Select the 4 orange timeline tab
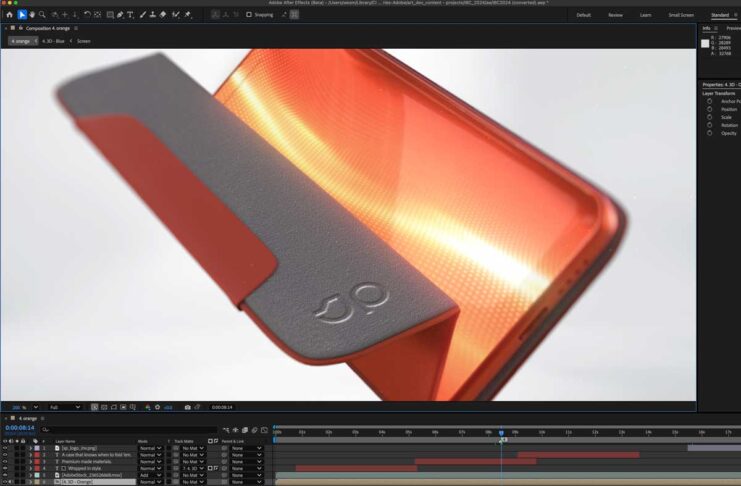This screenshot has height=486, width=741. click(x=28, y=418)
